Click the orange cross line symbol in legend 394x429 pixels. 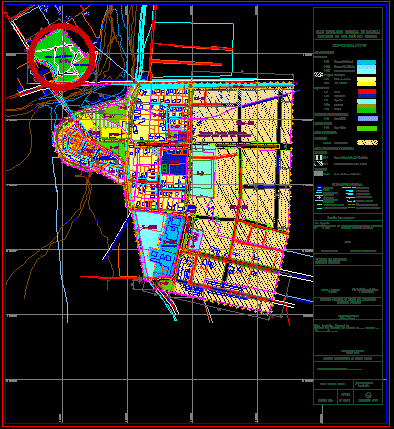pyautogui.click(x=319, y=198)
